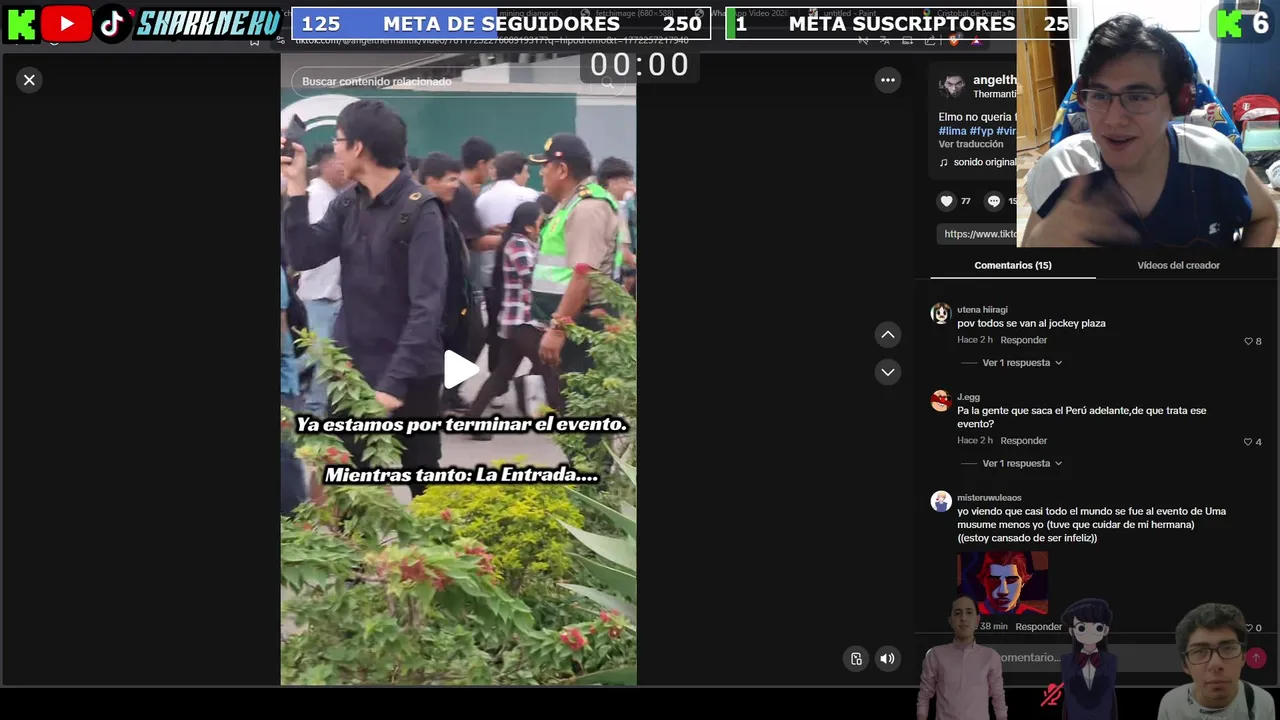Click the video link URL field
Screen dimensions: 1280x720
click(x=977, y=234)
